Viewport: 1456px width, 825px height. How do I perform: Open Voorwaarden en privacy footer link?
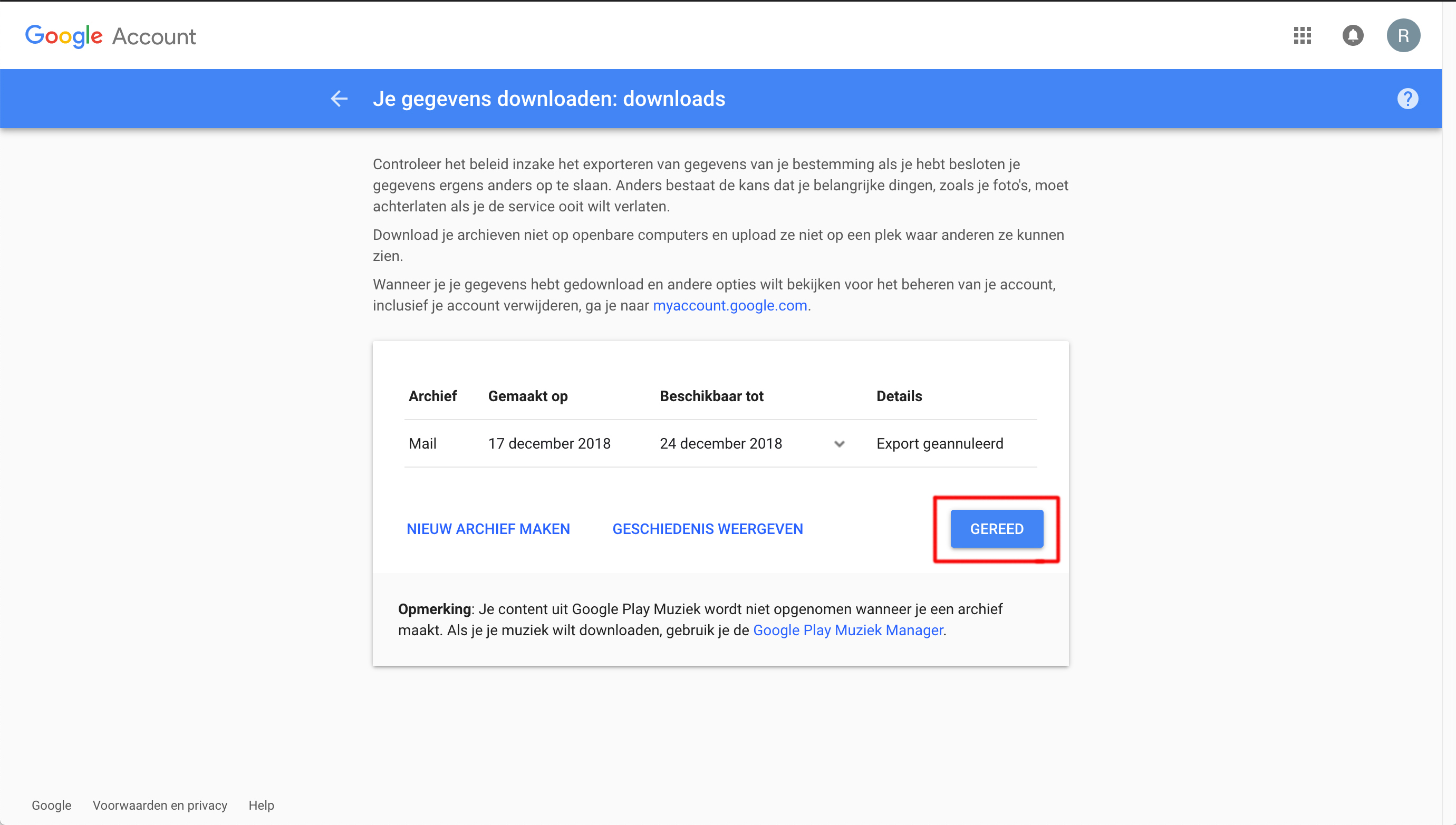point(160,805)
